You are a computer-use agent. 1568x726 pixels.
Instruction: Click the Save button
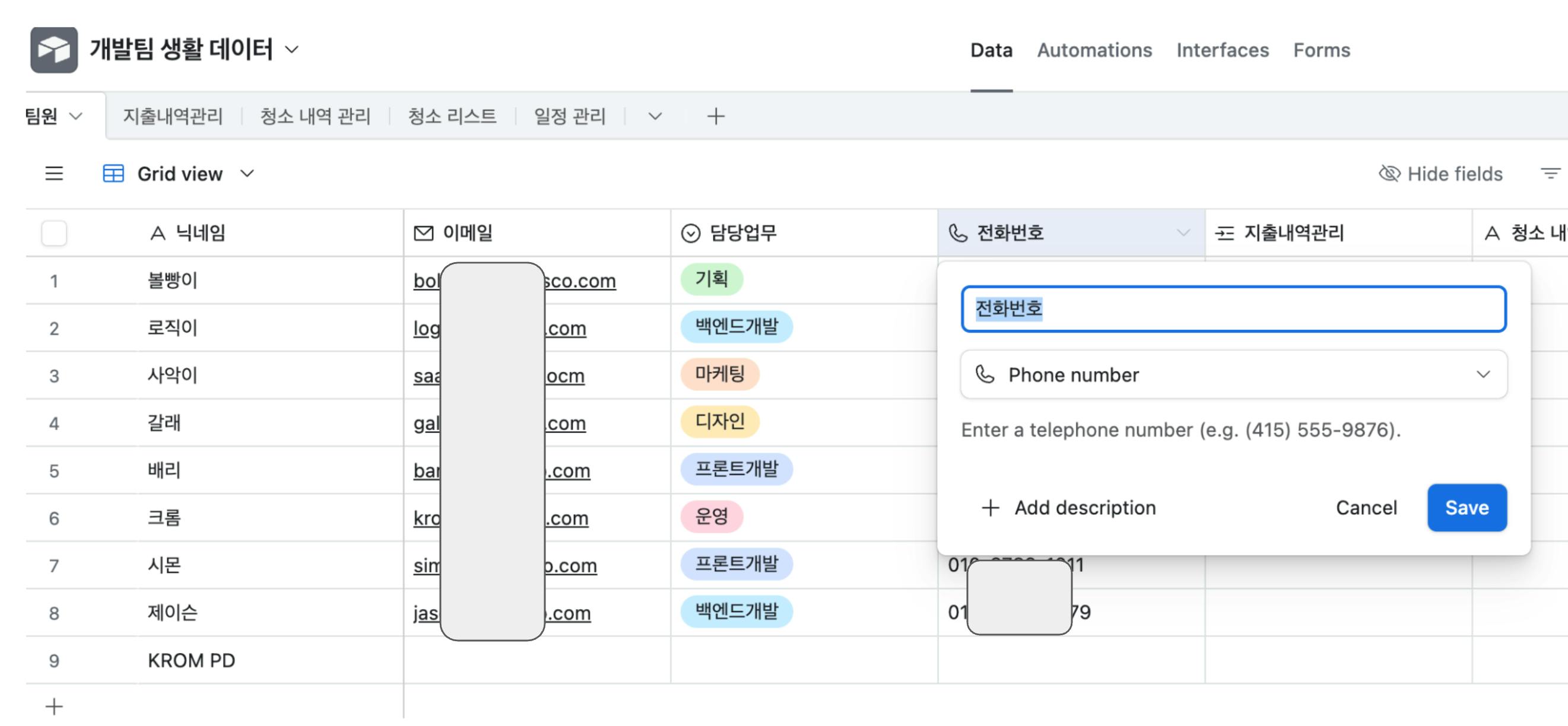1467,508
